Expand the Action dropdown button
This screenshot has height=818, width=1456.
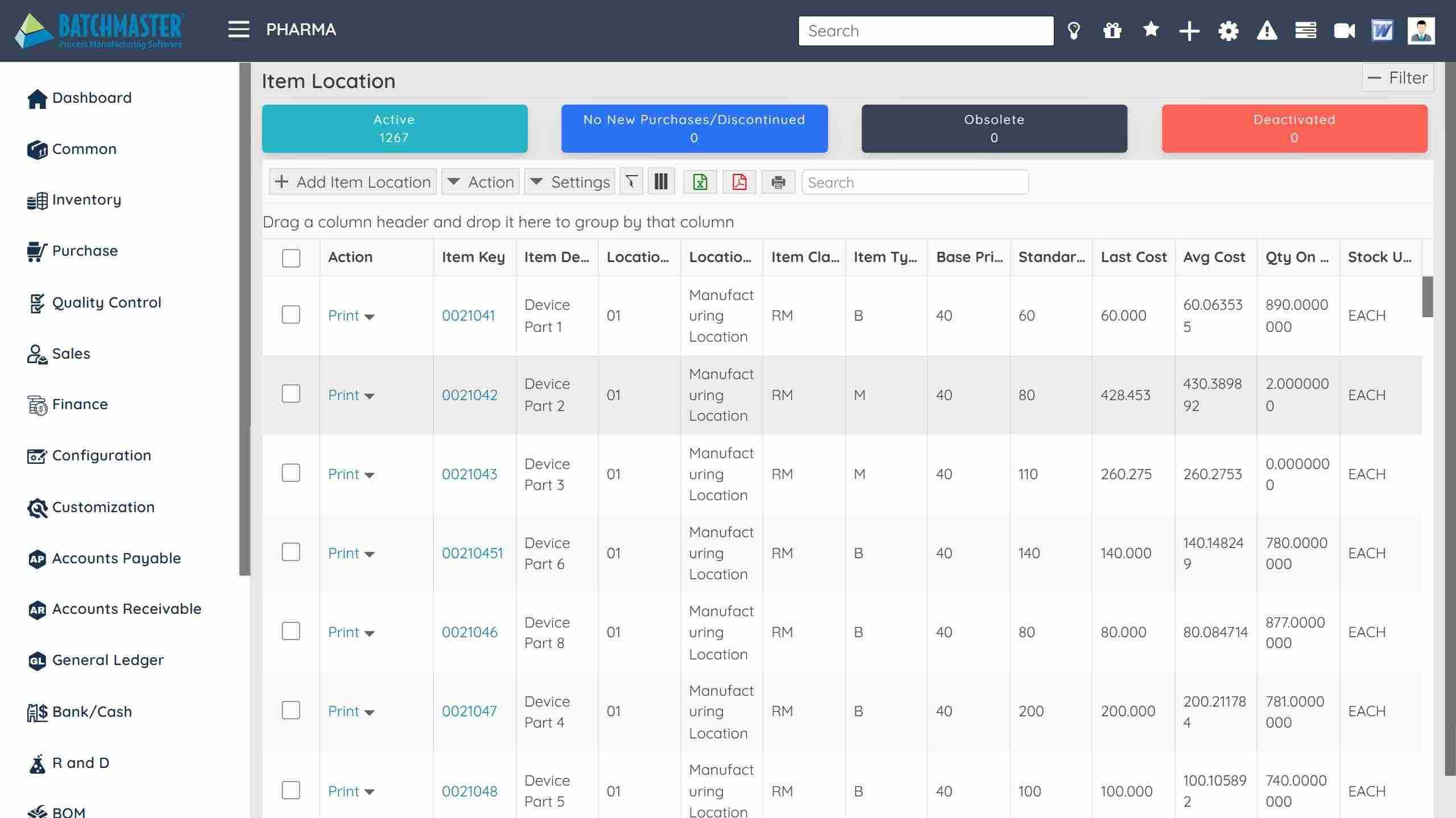point(481,182)
